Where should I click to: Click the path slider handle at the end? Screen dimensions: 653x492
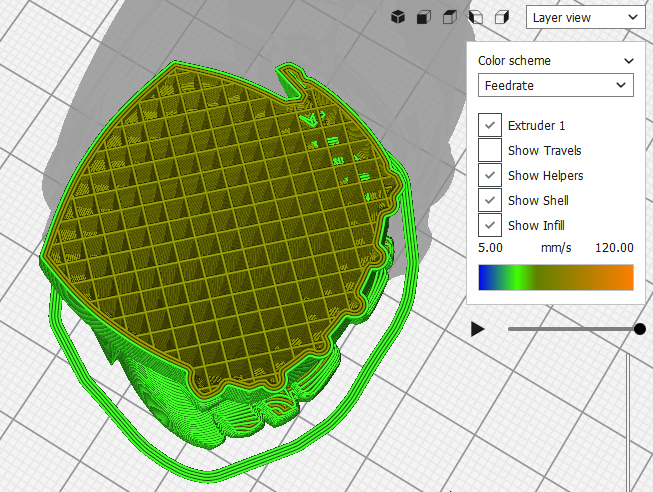tap(640, 329)
